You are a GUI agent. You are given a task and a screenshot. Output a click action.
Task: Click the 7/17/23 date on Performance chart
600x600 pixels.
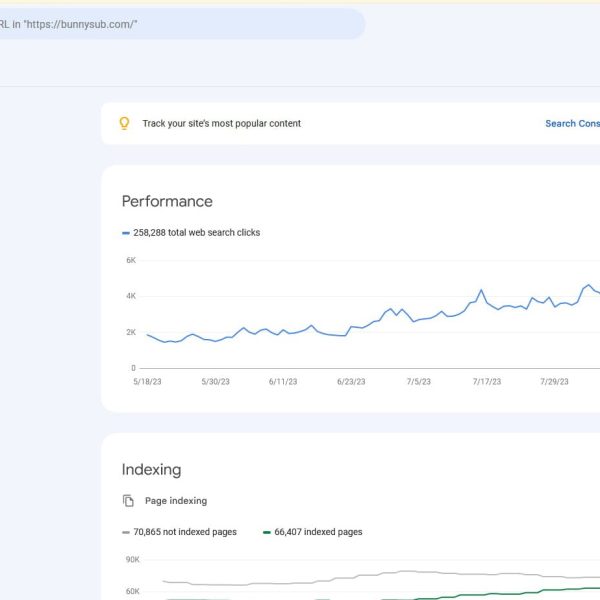pos(487,381)
